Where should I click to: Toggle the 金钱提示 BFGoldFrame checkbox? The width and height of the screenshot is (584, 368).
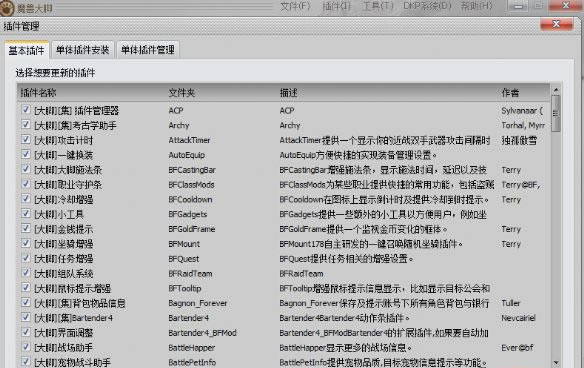coord(25,228)
